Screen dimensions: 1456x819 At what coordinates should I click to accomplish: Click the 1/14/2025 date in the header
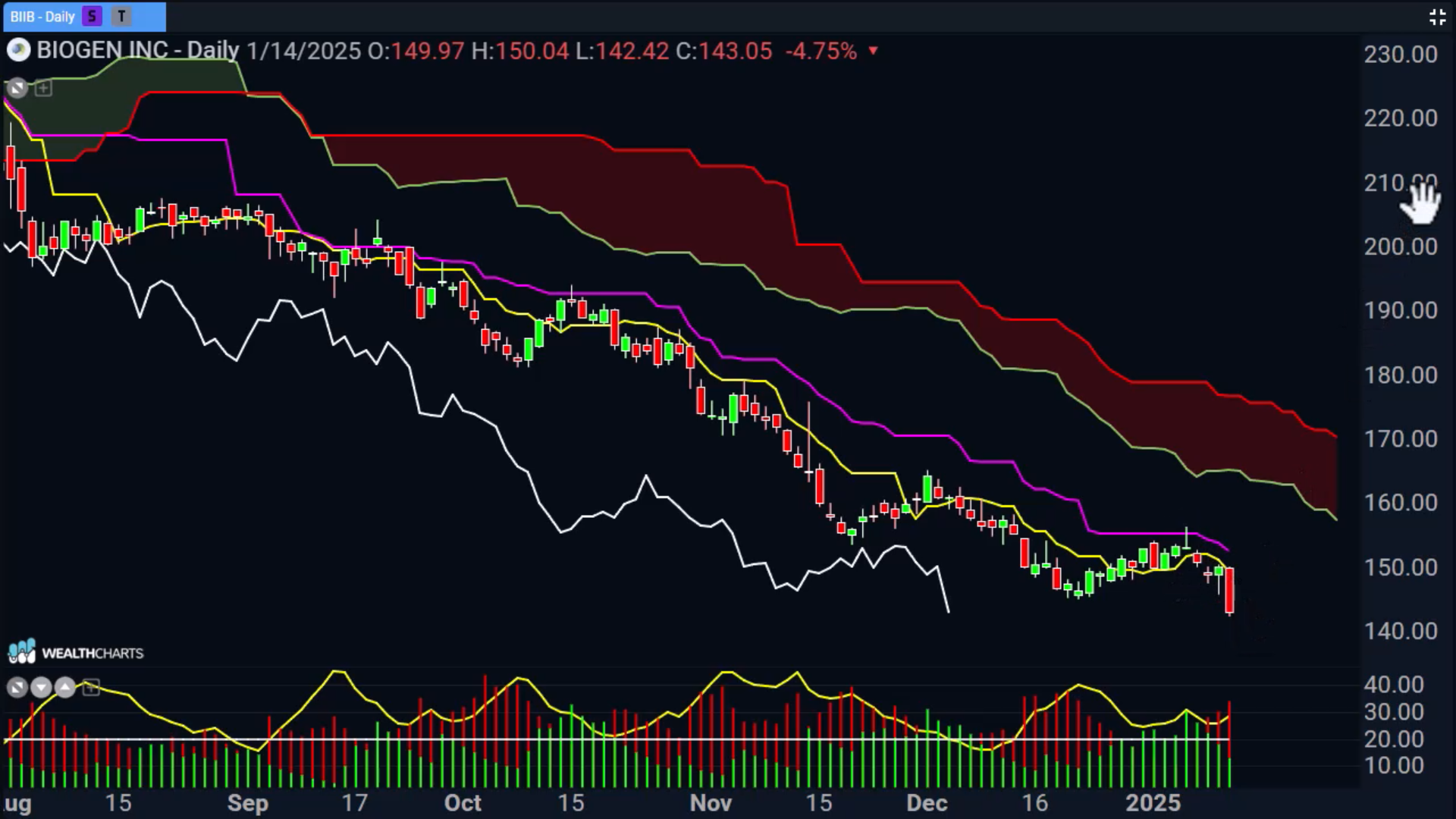coord(303,51)
